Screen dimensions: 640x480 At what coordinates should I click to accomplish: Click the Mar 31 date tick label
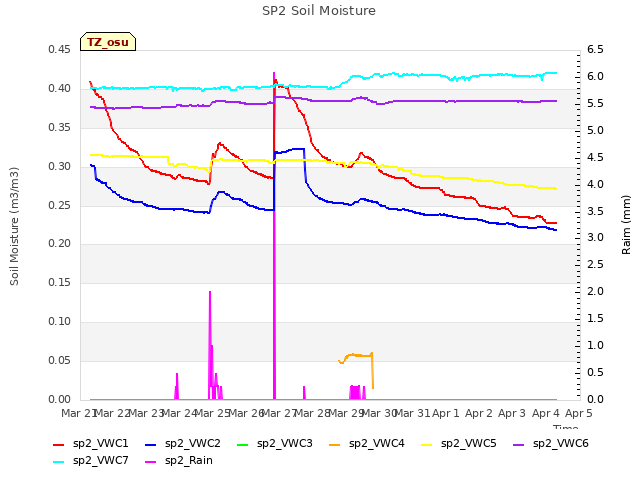[413, 413]
